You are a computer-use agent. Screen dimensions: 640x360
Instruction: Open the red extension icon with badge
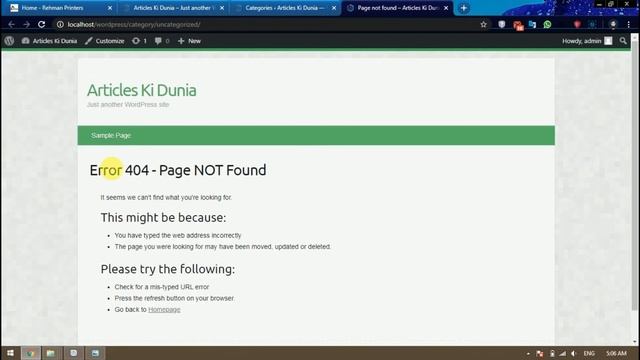pyautogui.click(x=518, y=25)
